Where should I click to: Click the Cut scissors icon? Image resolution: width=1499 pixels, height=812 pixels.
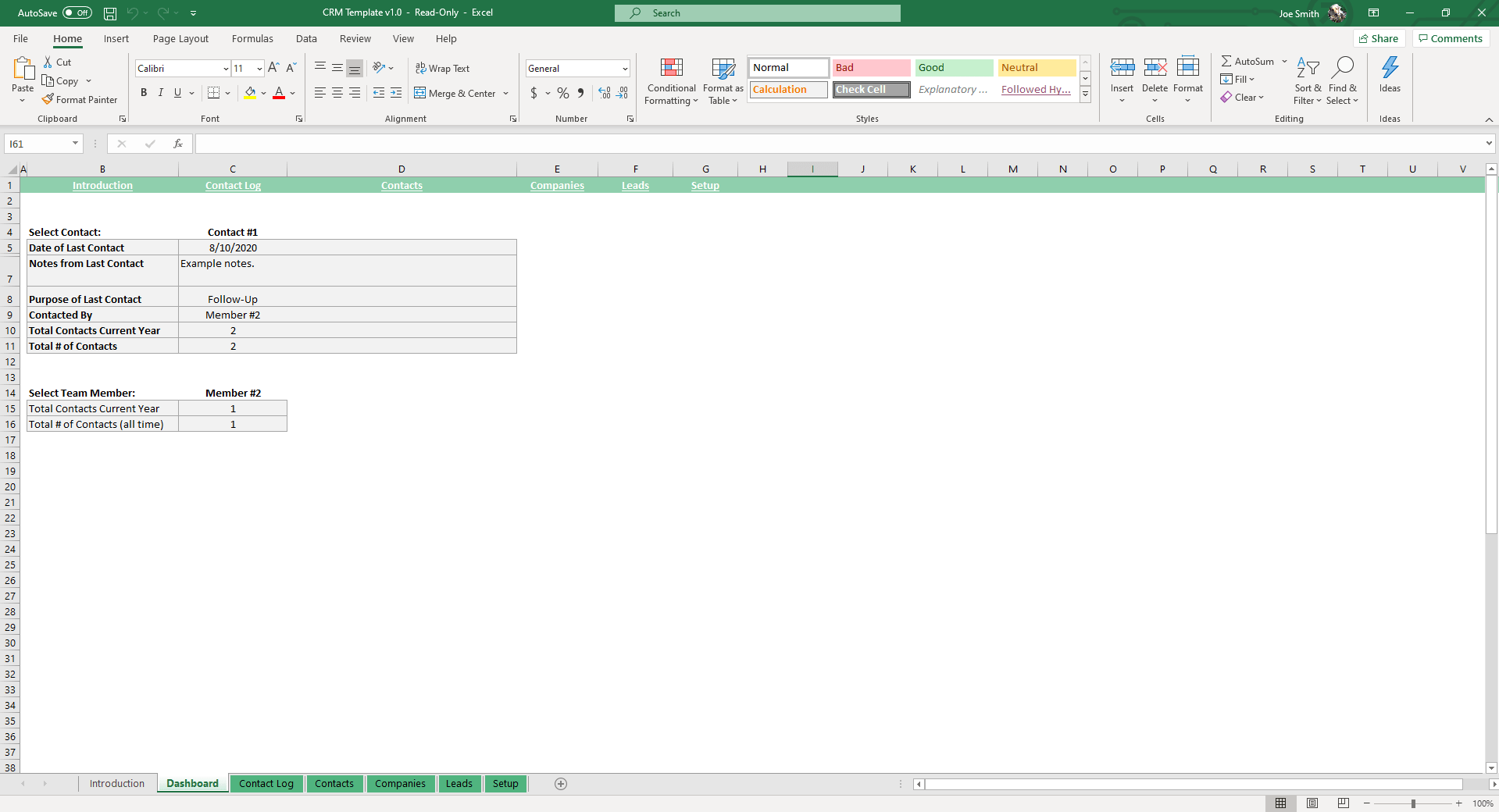[x=48, y=62]
